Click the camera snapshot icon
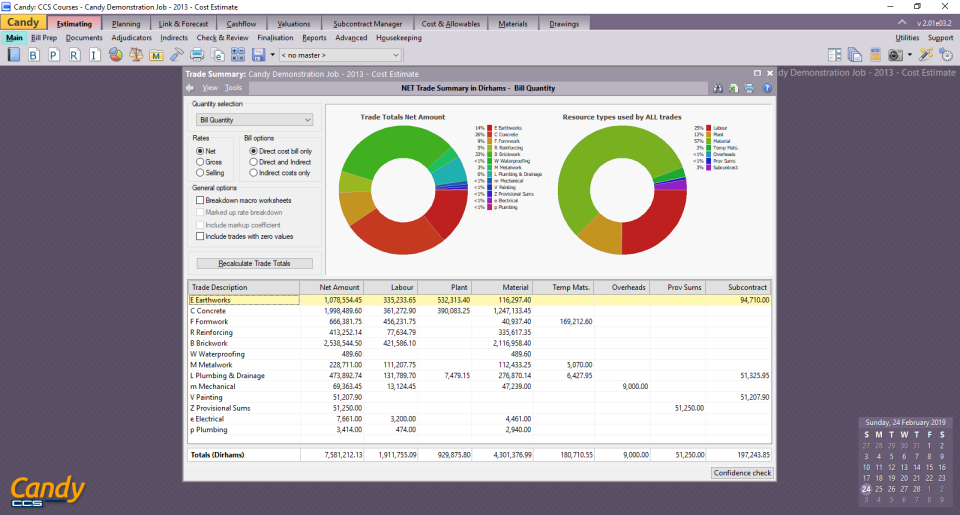The width and height of the screenshot is (960, 515). (x=896, y=54)
